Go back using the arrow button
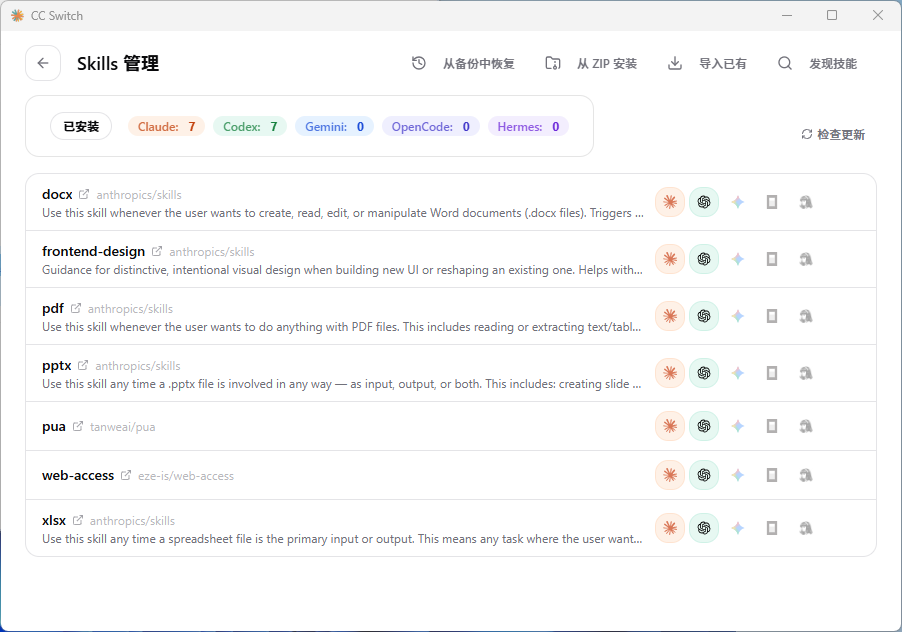The width and height of the screenshot is (902, 632). pos(43,63)
